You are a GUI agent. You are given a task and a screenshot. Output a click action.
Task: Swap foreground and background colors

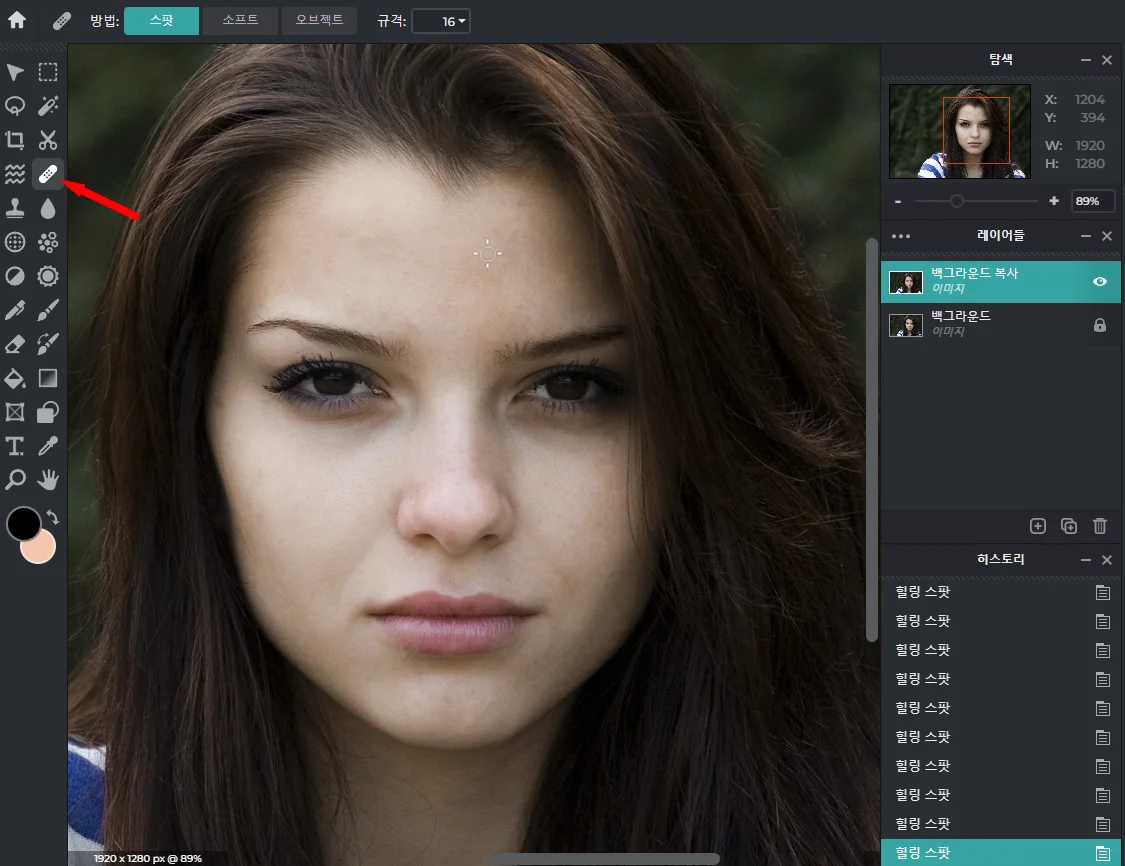point(52,517)
